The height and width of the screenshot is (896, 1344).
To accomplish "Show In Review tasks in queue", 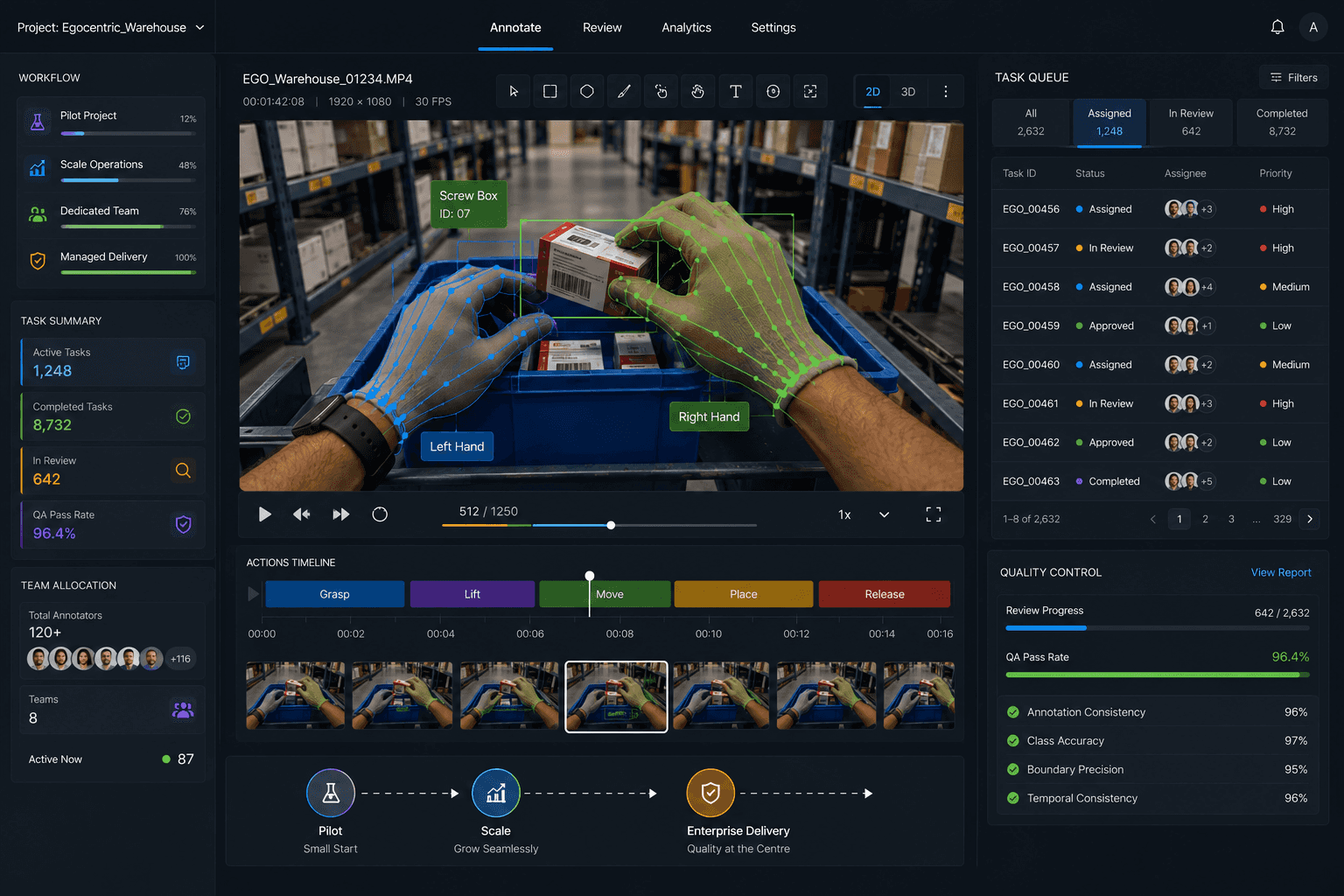I will (x=1191, y=122).
